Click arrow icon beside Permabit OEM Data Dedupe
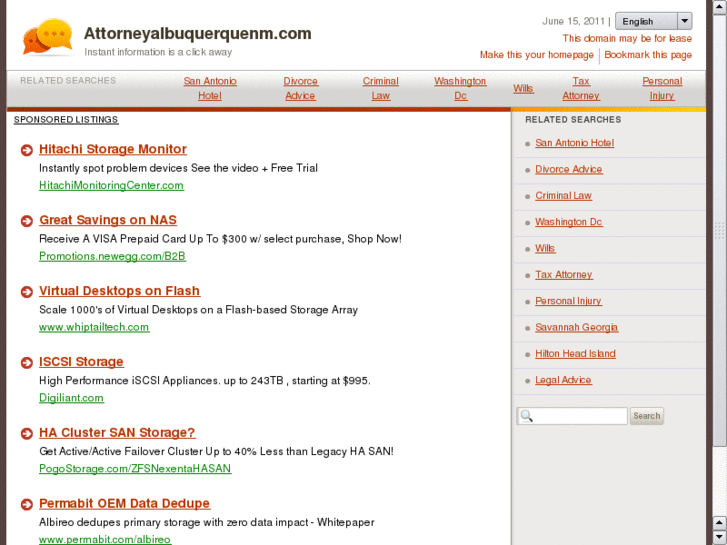The height and width of the screenshot is (545, 727). click(x=27, y=504)
